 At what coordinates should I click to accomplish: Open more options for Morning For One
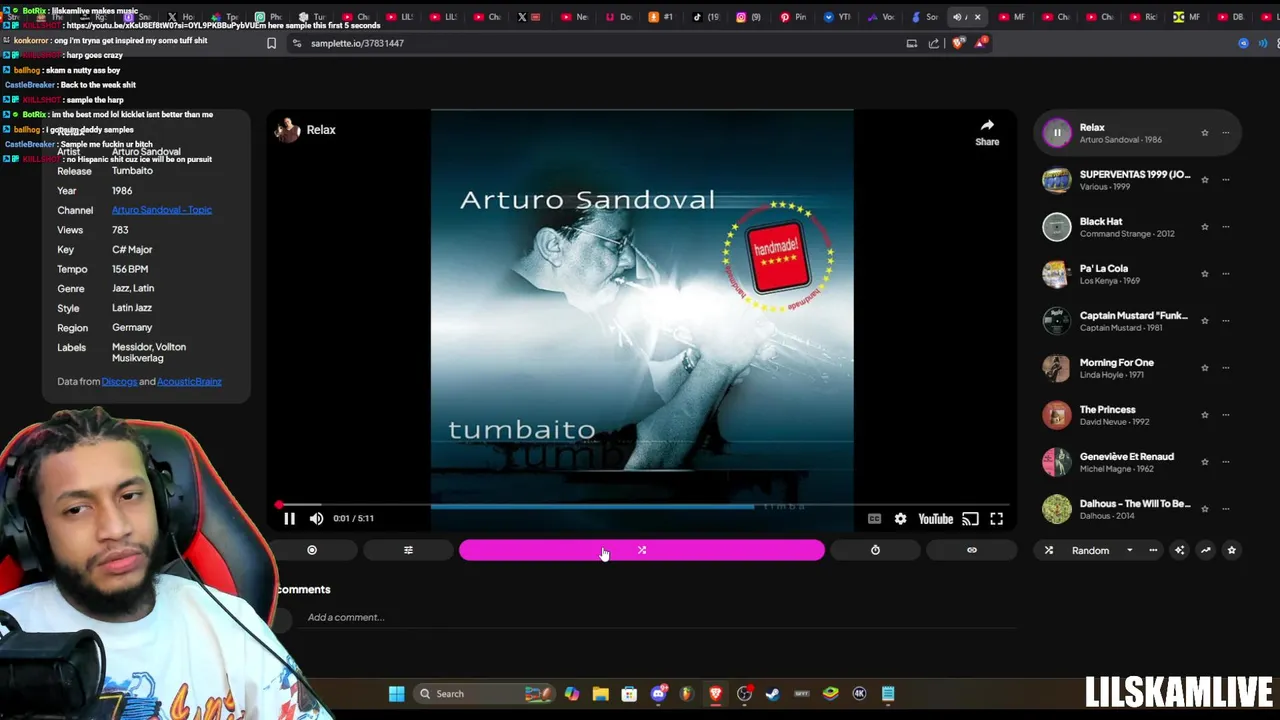point(1225,368)
